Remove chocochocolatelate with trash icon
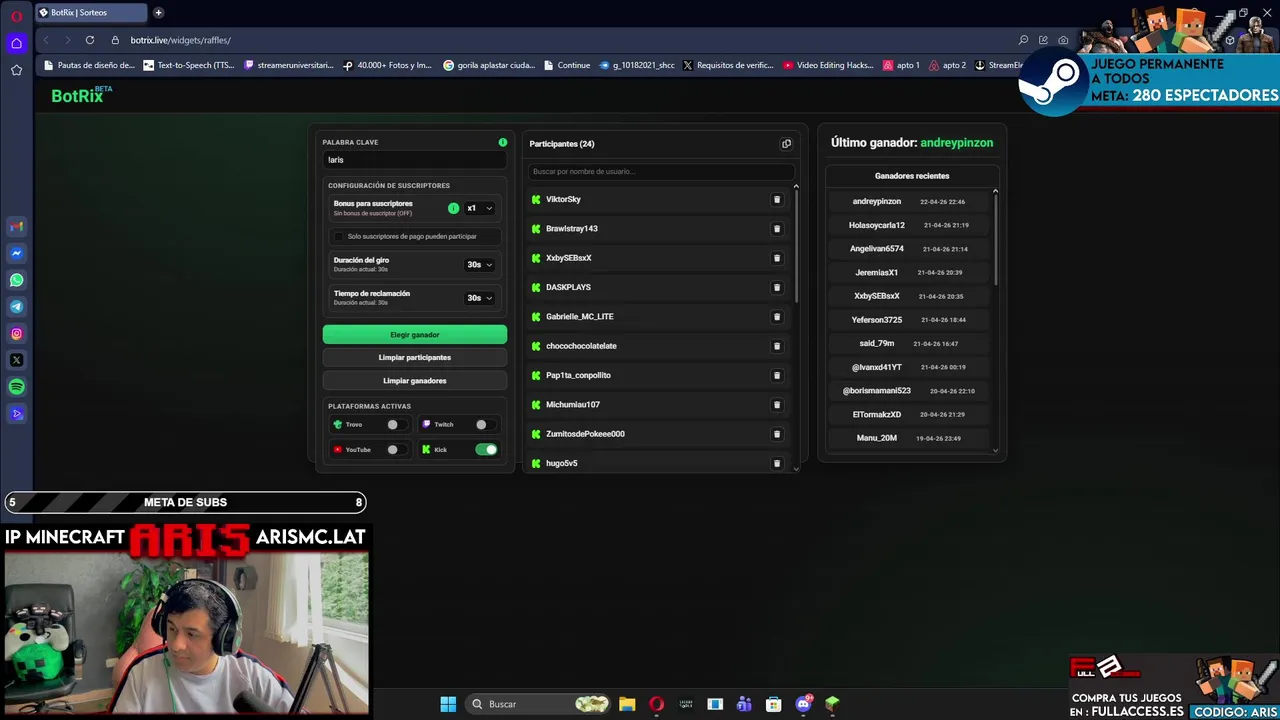Viewport: 1280px width, 720px height. (x=777, y=346)
